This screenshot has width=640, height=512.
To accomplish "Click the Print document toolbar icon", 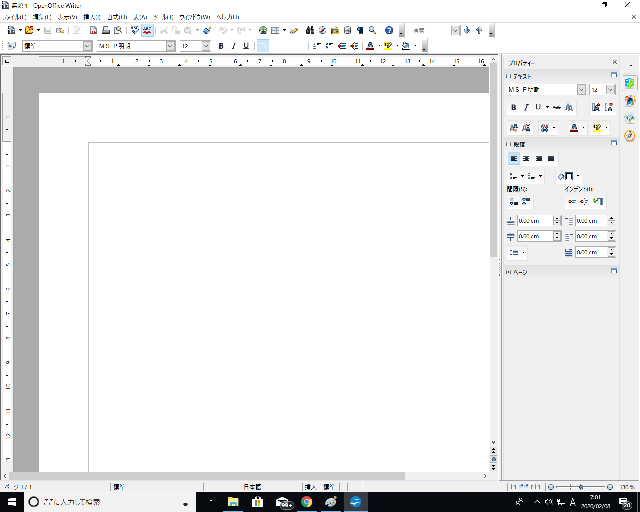I will pos(105,31).
